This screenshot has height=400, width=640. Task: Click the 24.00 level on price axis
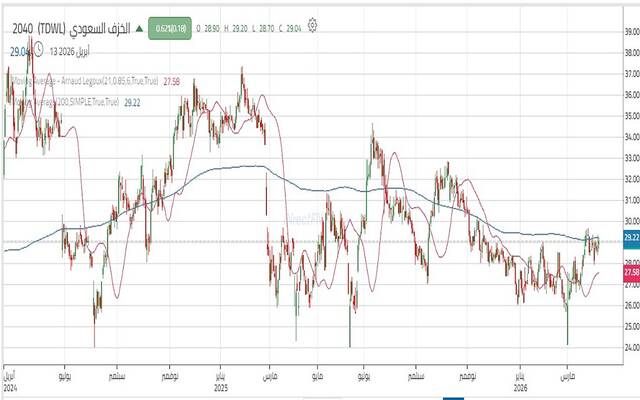tap(630, 348)
